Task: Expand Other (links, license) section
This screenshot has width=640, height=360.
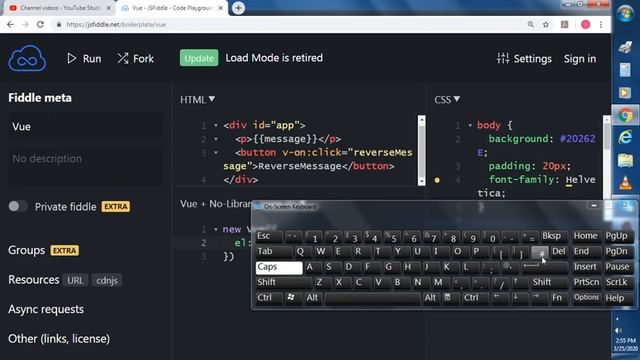Action: point(59,338)
